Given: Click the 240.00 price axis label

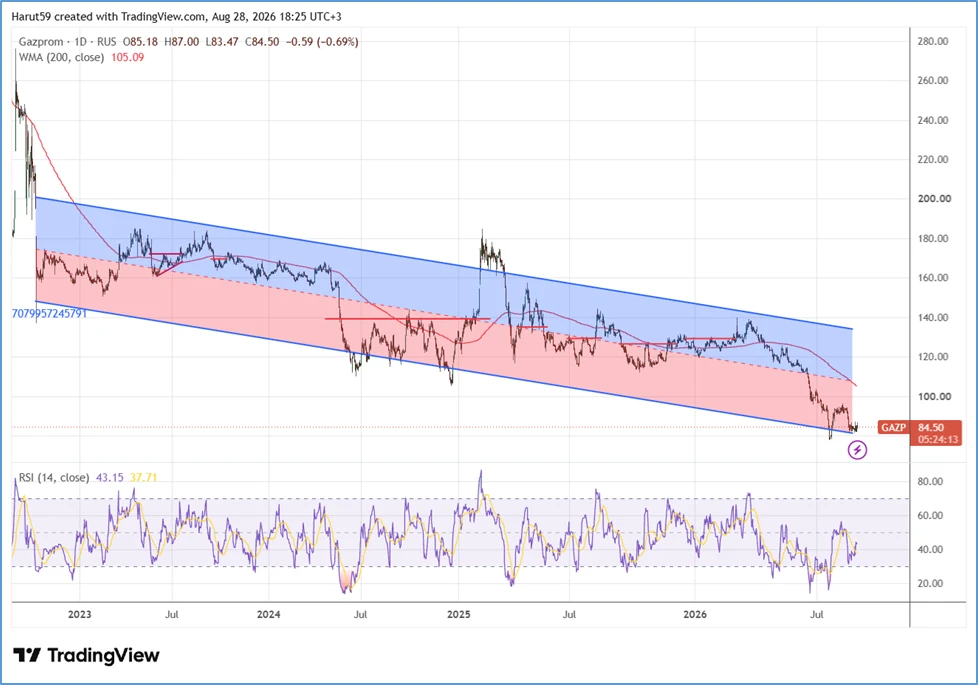Looking at the screenshot, I should click(932, 120).
